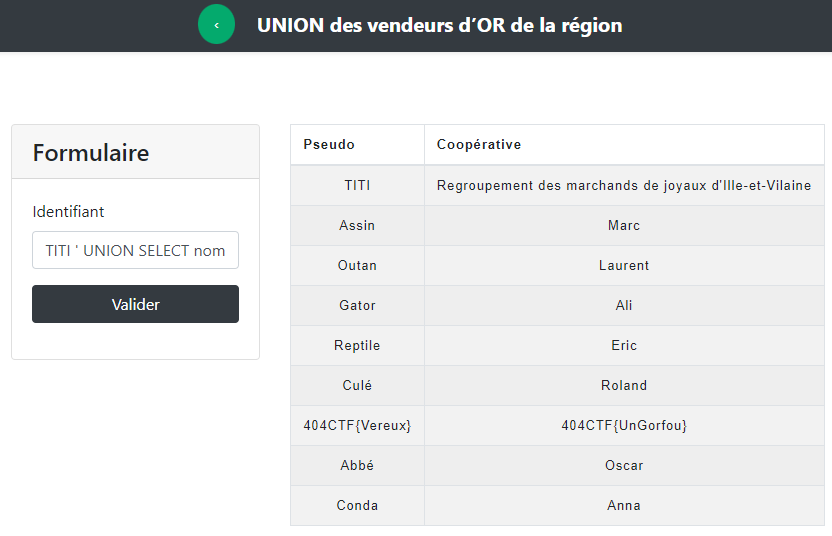Click the Pseudo column header

click(x=329, y=145)
